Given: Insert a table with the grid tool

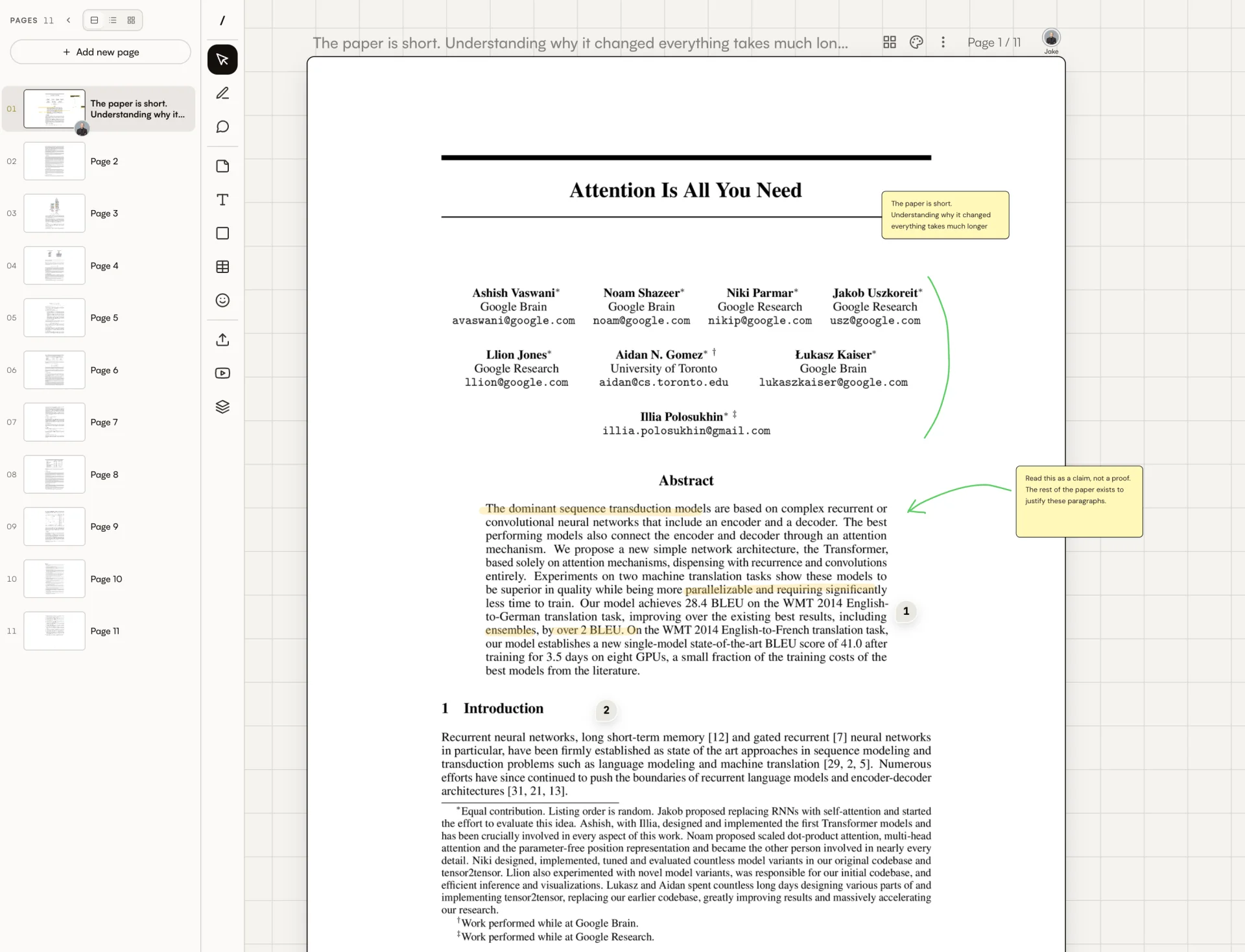Looking at the screenshot, I should coord(222,267).
